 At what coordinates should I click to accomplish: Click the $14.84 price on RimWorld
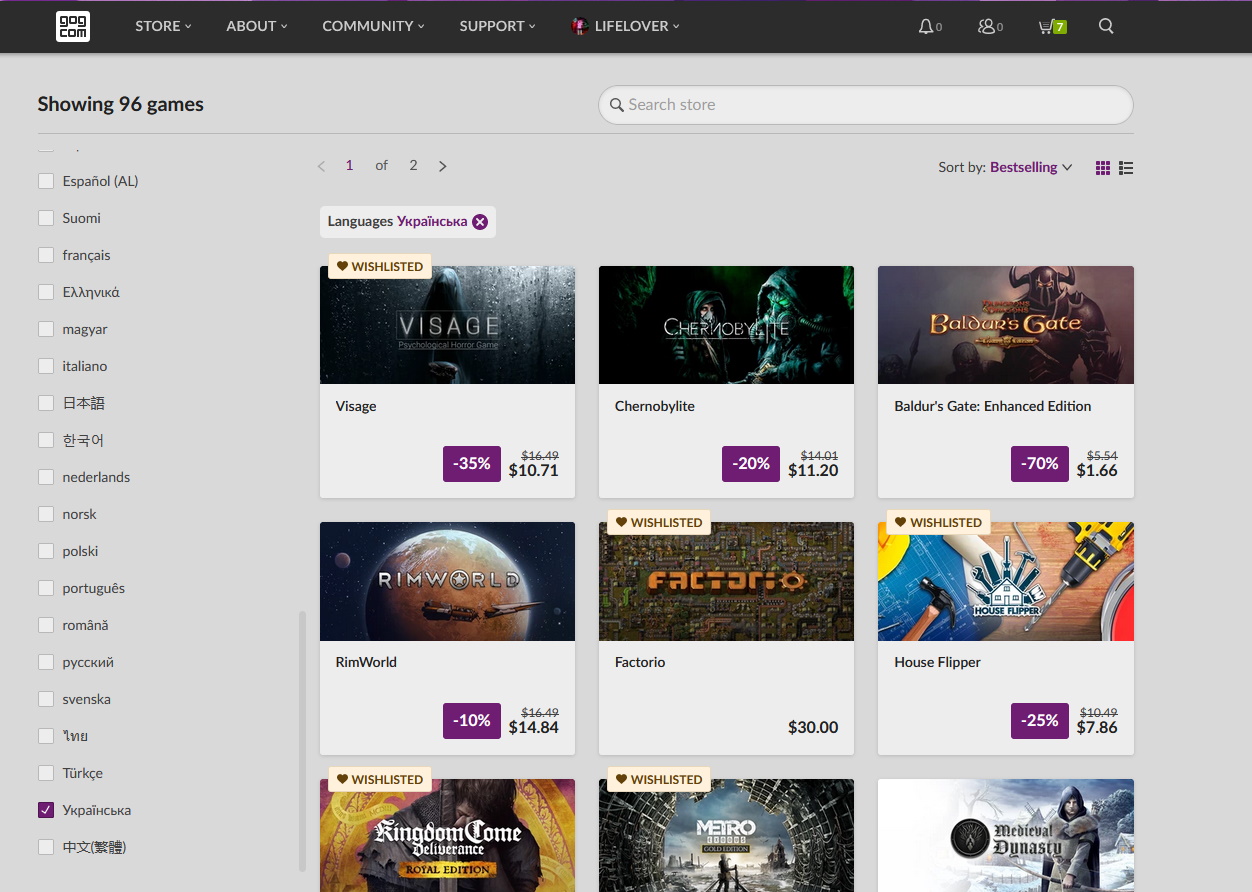pyautogui.click(x=534, y=727)
